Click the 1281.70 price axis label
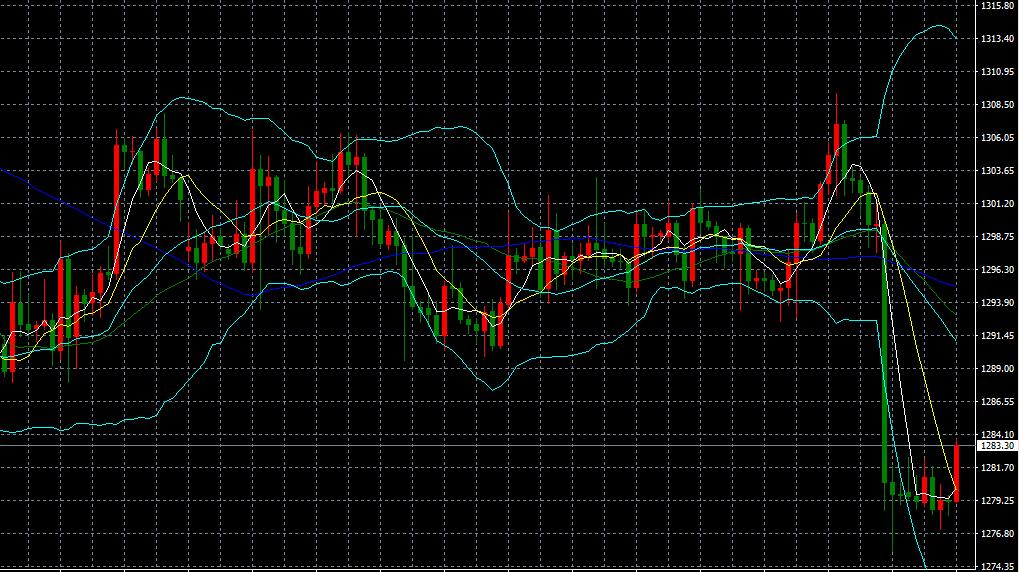Viewport: 1020px width, 572px height. pyautogui.click(x=997, y=468)
